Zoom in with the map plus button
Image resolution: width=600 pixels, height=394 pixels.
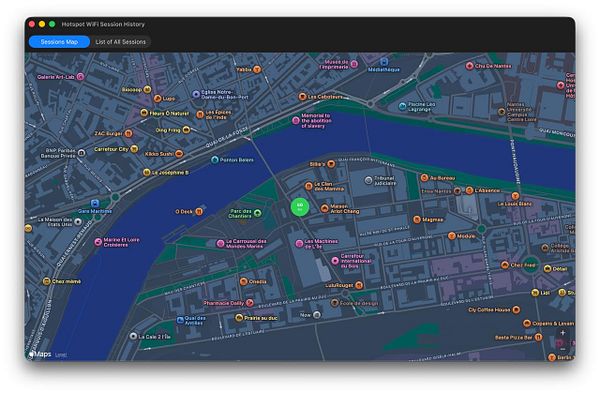point(562,333)
